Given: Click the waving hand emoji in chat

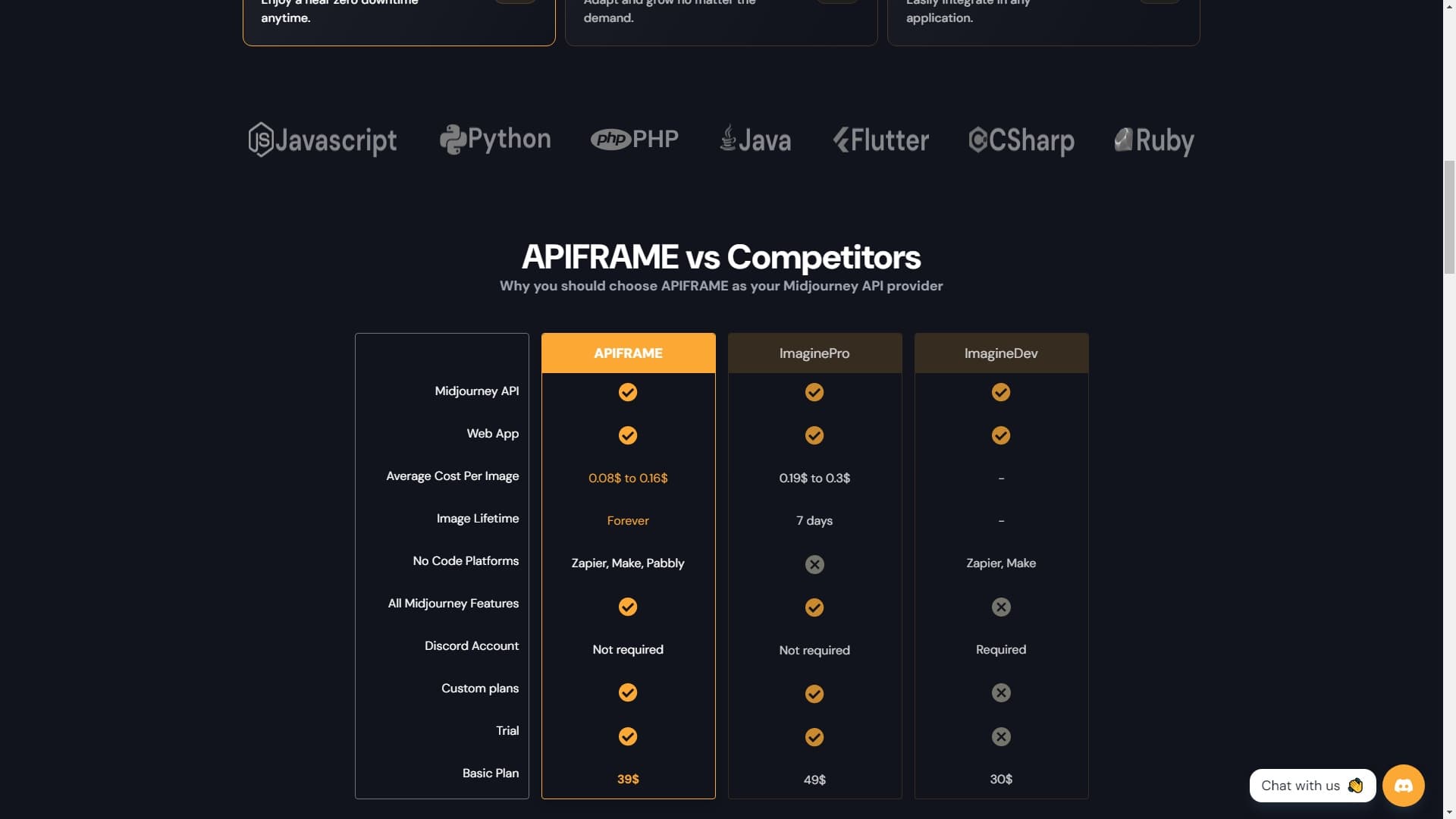Looking at the screenshot, I should click(1356, 786).
